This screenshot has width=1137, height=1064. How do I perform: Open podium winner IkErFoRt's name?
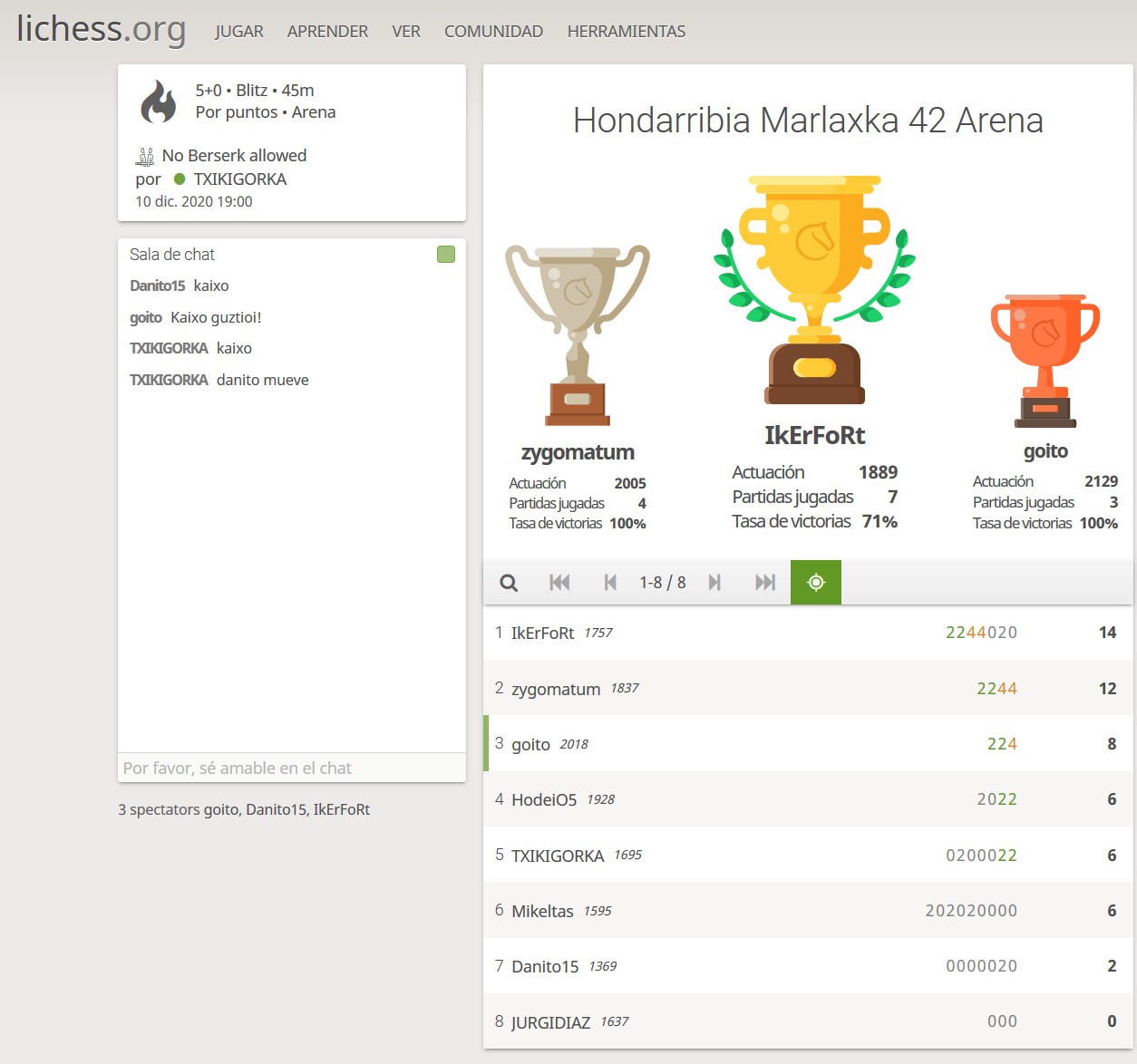pyautogui.click(x=814, y=436)
